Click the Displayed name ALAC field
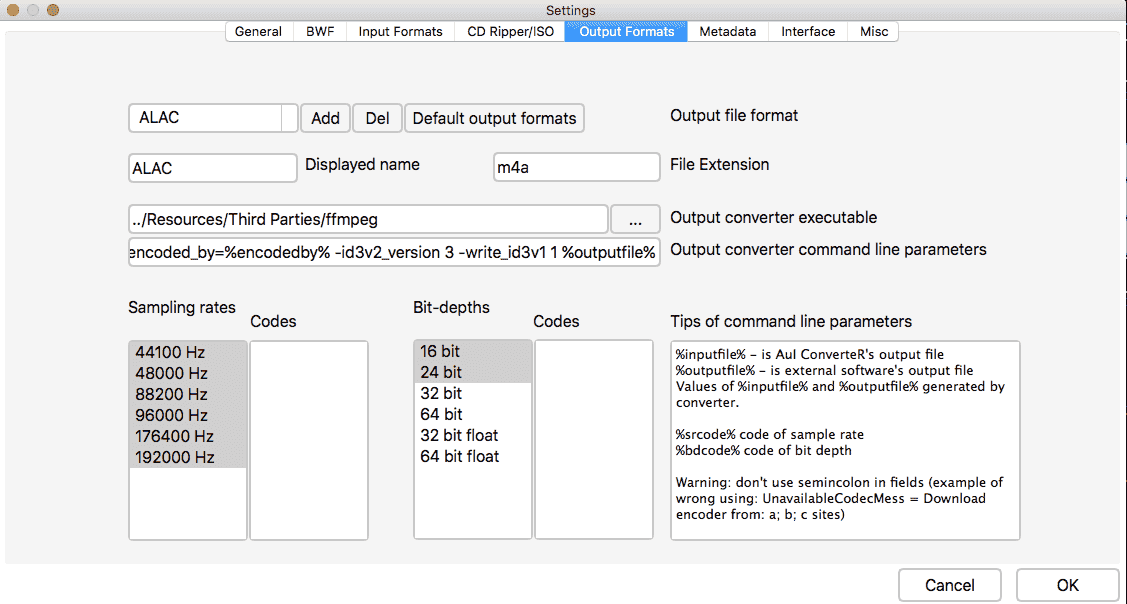This screenshot has height=604, width=1127. coord(213,168)
